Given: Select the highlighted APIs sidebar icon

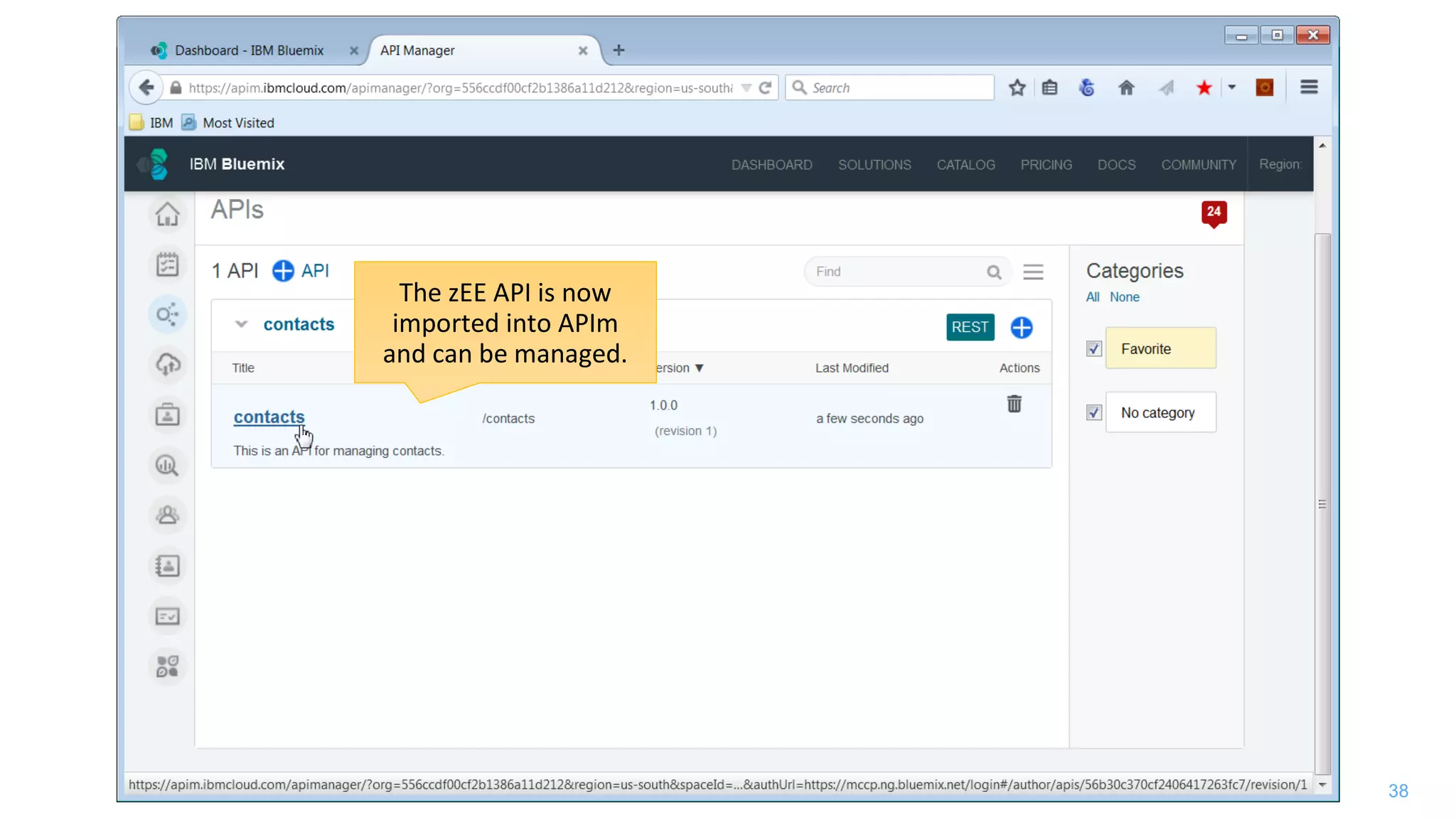Looking at the screenshot, I should (168, 314).
